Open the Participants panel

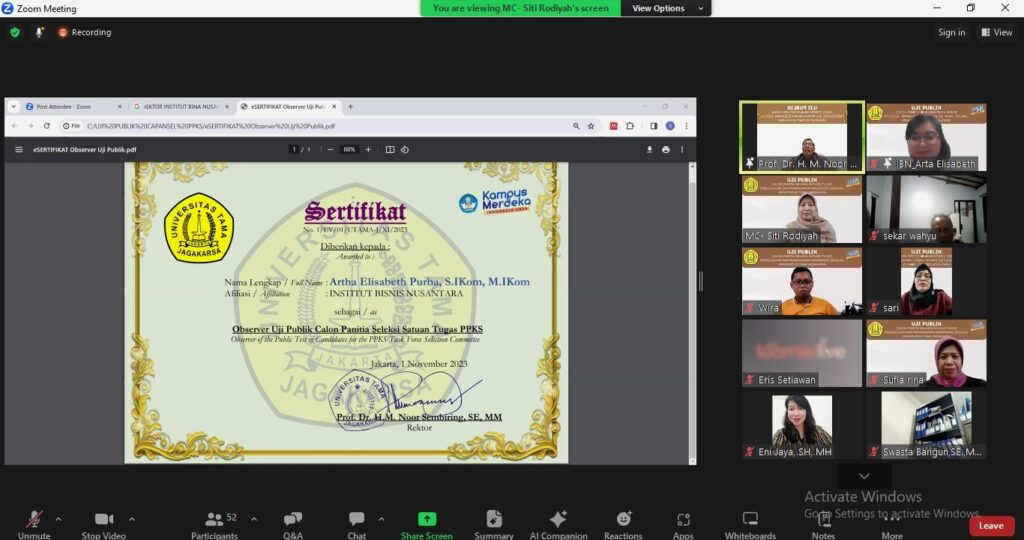(x=214, y=524)
